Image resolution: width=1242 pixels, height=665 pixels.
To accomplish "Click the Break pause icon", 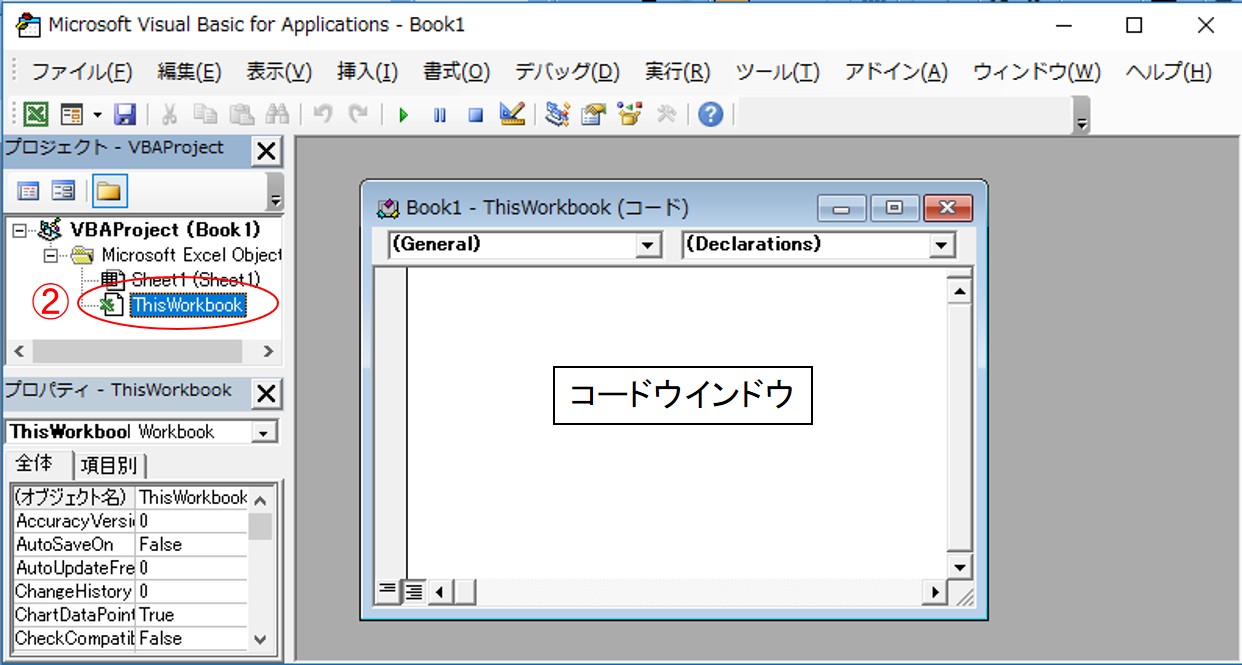I will click(x=440, y=115).
